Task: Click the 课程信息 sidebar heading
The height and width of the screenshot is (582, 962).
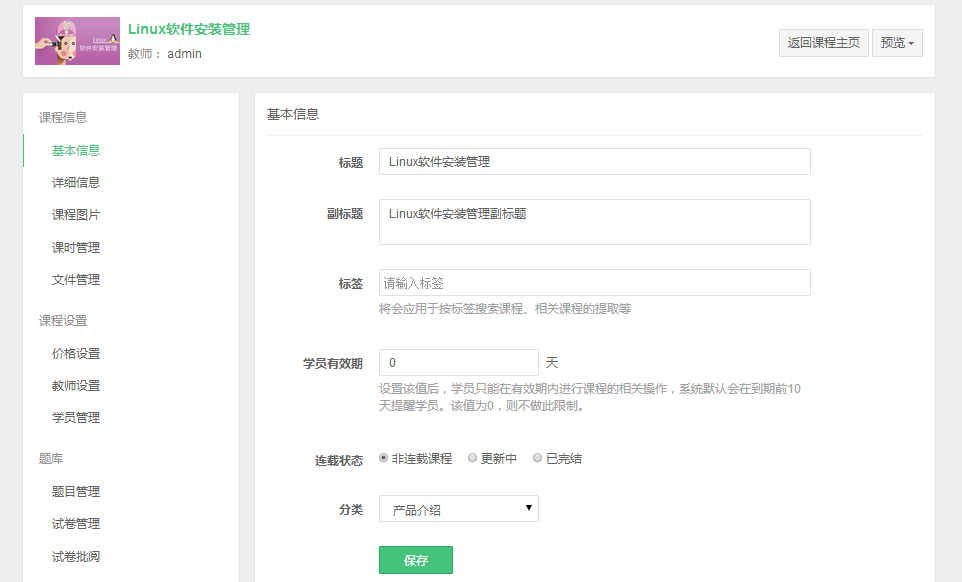Action: point(63,117)
